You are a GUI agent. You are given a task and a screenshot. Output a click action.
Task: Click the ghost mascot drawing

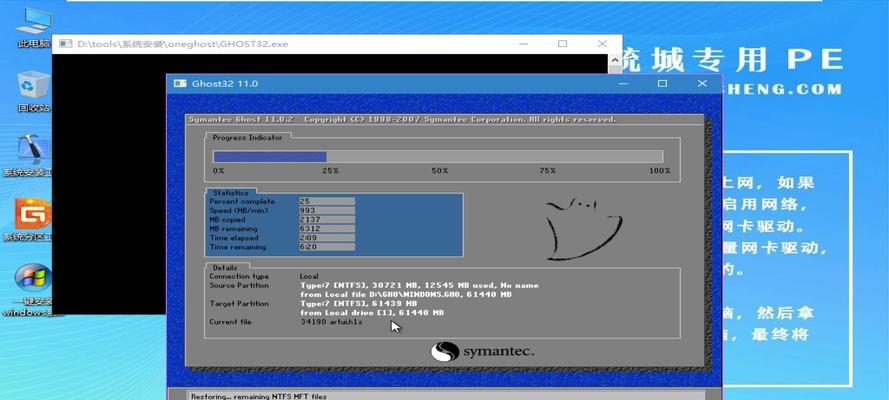583,228
